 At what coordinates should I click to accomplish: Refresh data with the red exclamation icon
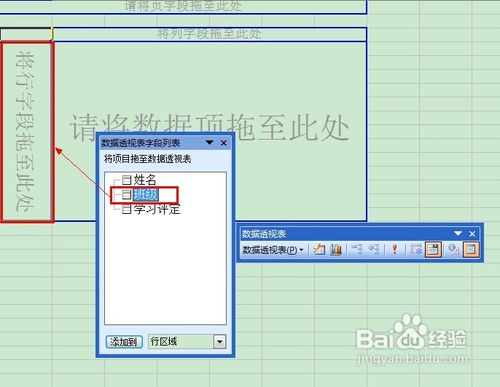(x=395, y=249)
